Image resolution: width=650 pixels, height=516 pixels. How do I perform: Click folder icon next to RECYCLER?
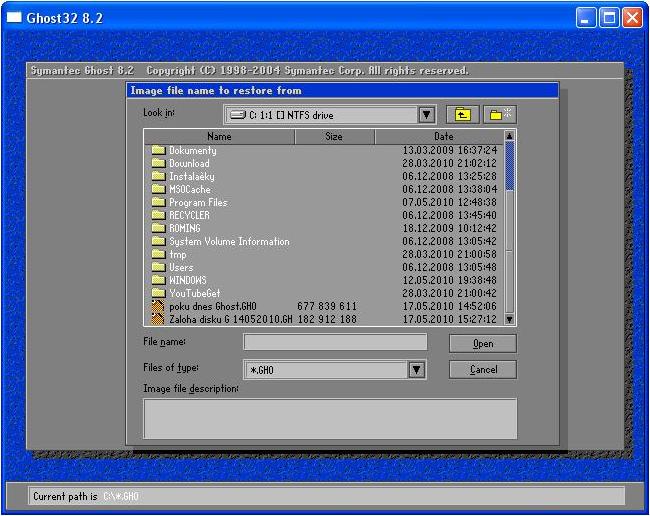coord(158,215)
